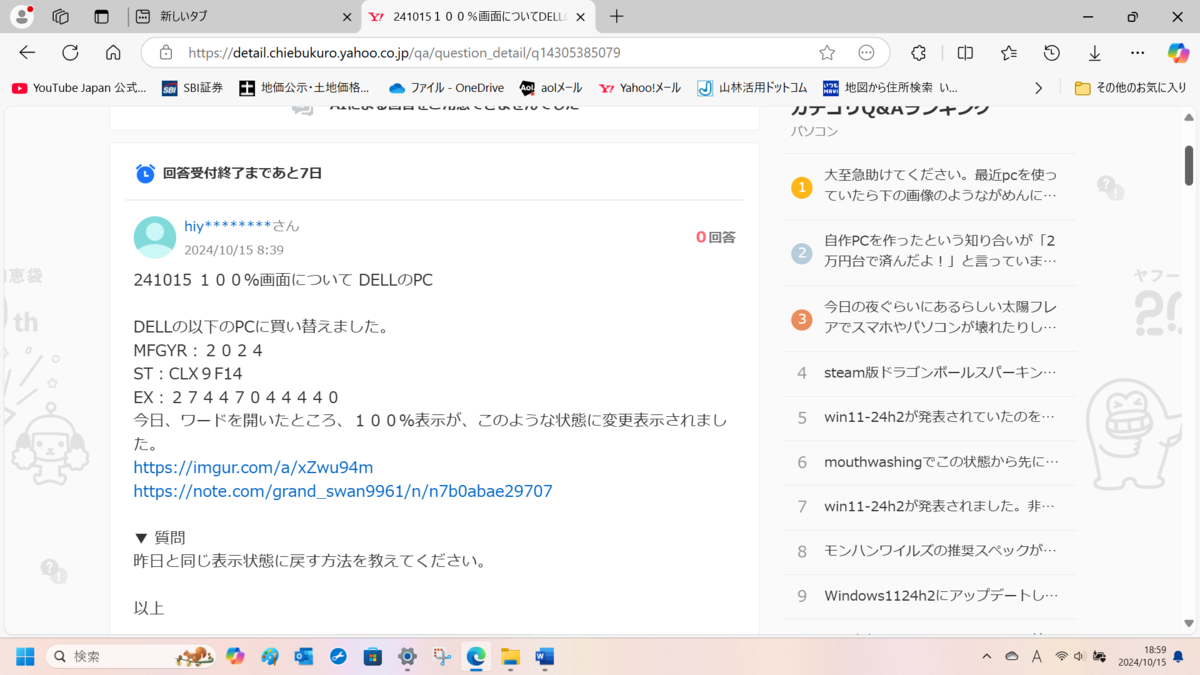Click the page vertical scrollbar thumb

pos(1189,165)
